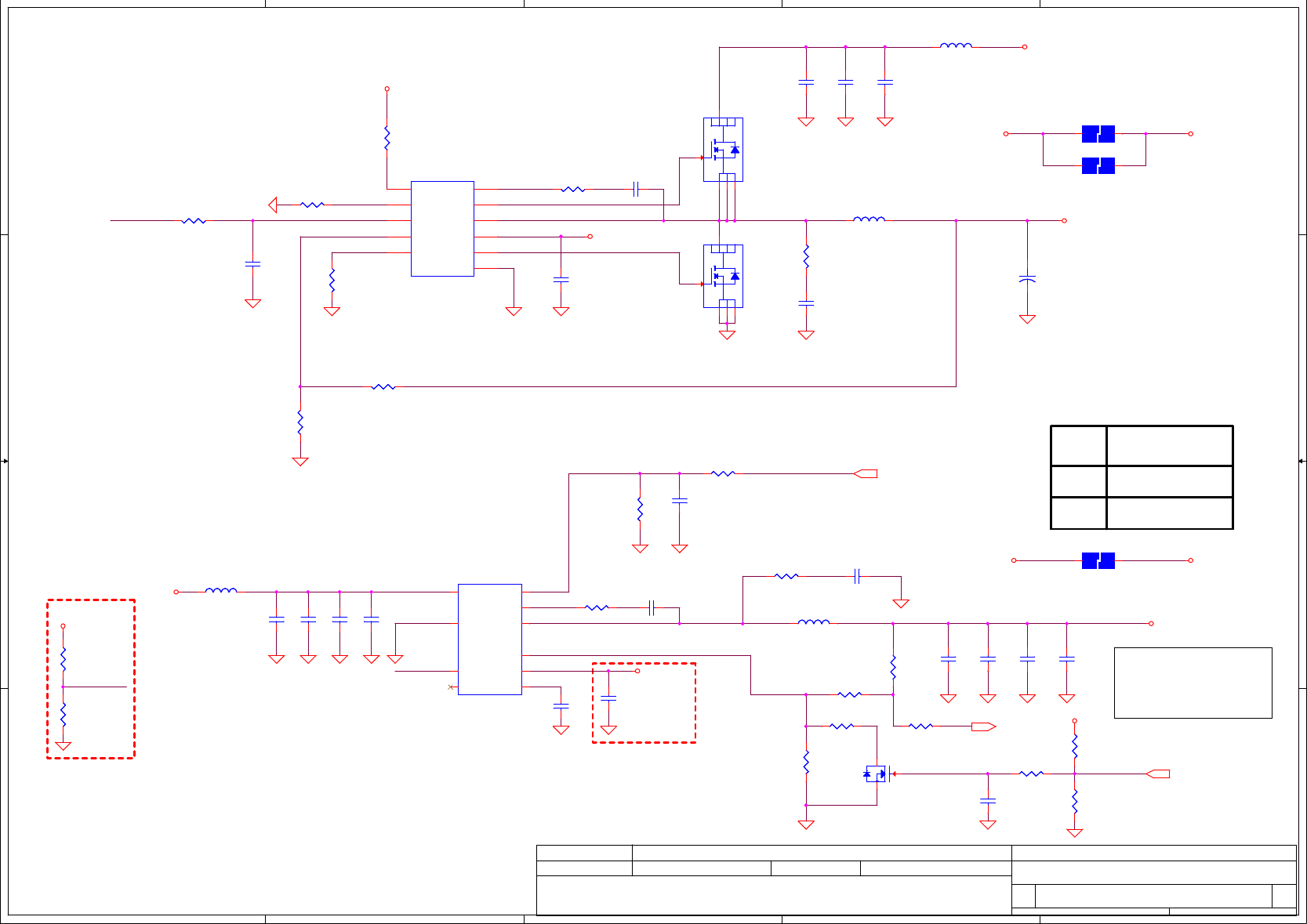The width and height of the screenshot is (1307, 924).
Task: Click the low-side MOSFET tied to ground
Action: 723,276
